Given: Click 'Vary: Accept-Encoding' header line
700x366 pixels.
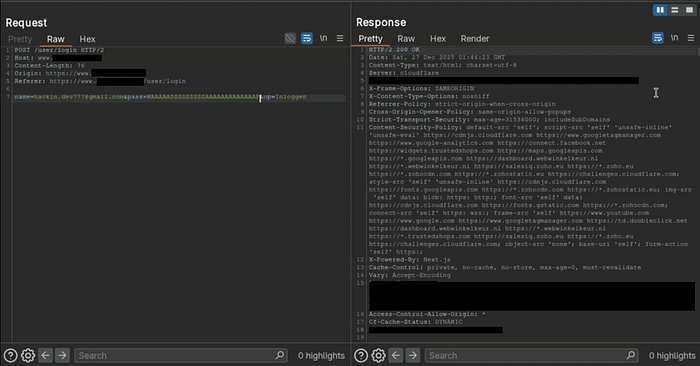Looking at the screenshot, I should click(x=410, y=275).
